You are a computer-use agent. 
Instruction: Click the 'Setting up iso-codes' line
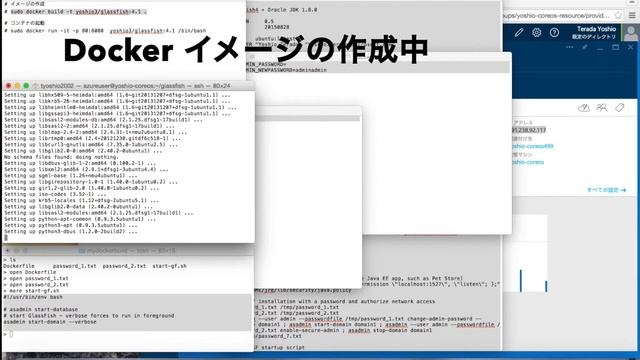click(x=55, y=194)
